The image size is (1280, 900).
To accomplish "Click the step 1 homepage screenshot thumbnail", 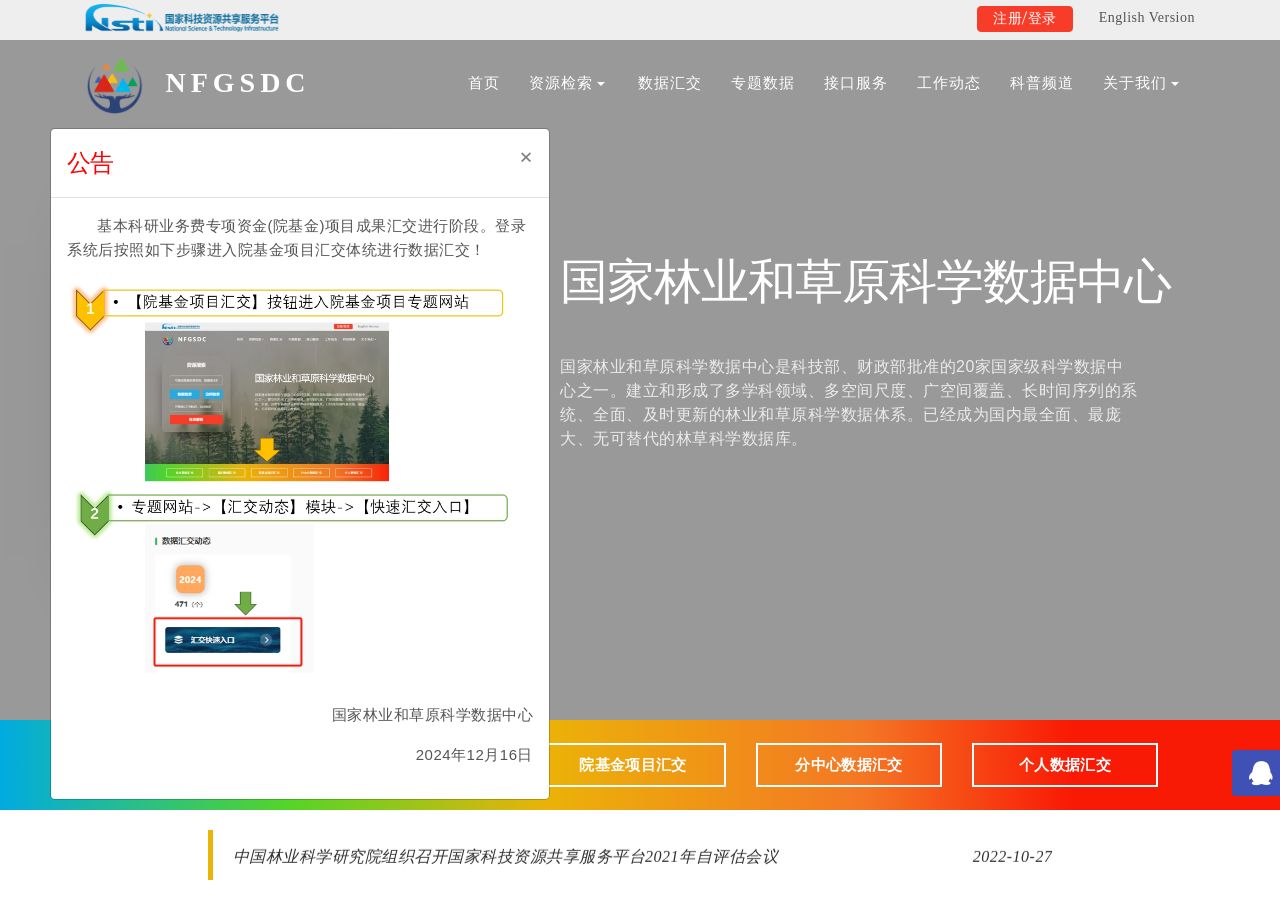I will [267, 402].
